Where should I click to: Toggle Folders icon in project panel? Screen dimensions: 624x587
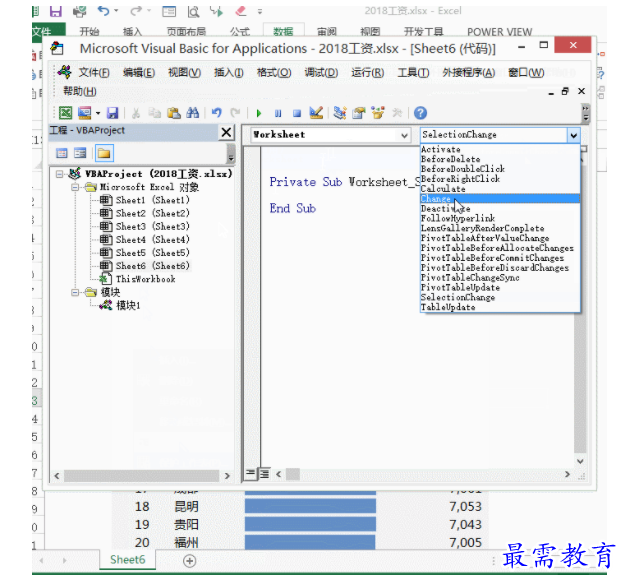(x=104, y=153)
